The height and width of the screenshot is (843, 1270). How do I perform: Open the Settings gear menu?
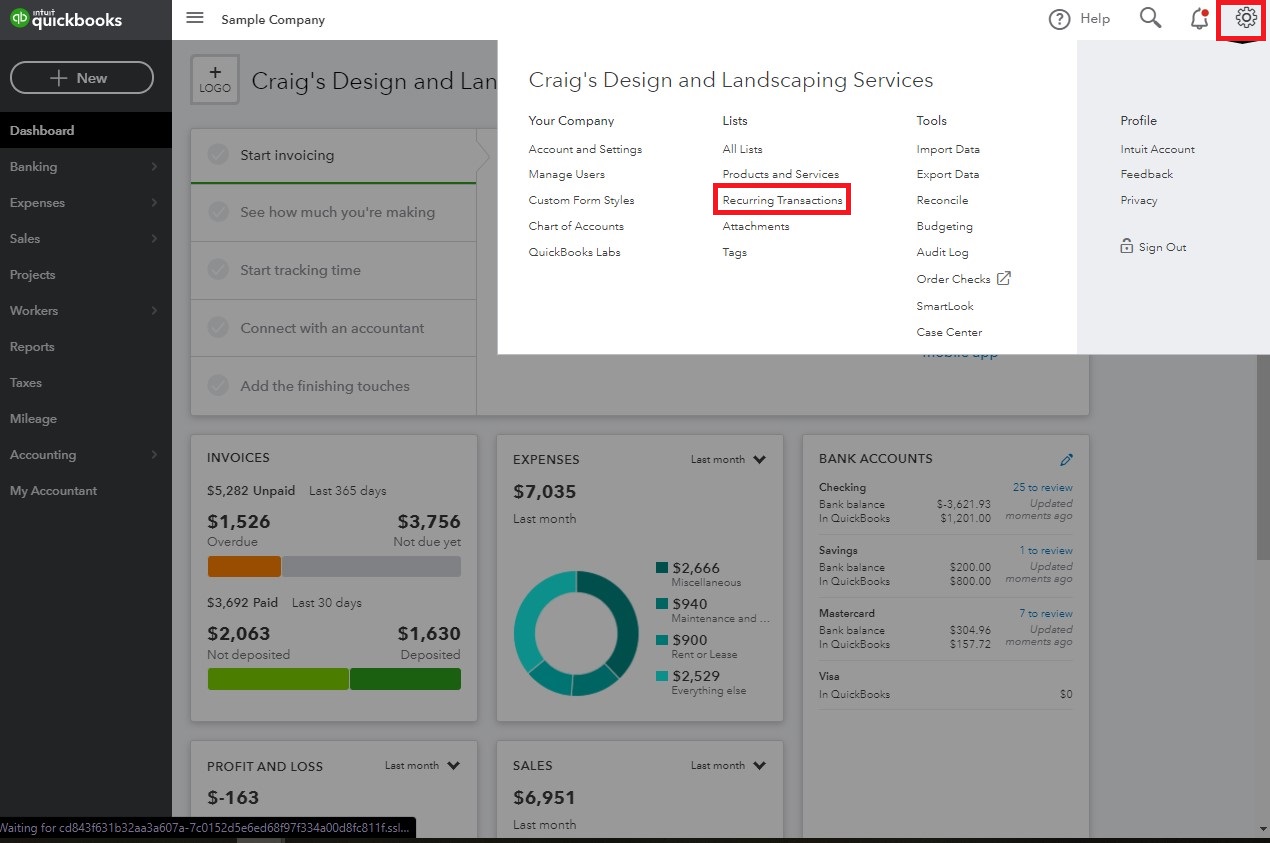click(1243, 18)
